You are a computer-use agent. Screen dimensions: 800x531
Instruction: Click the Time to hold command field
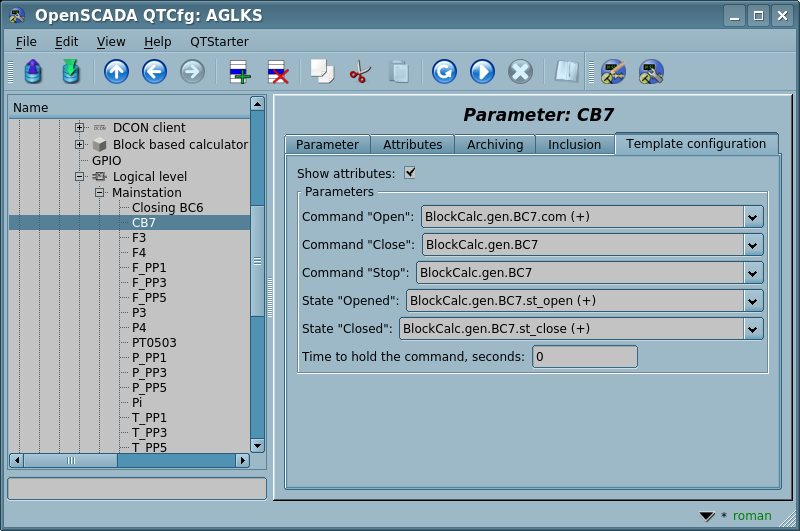tap(584, 357)
